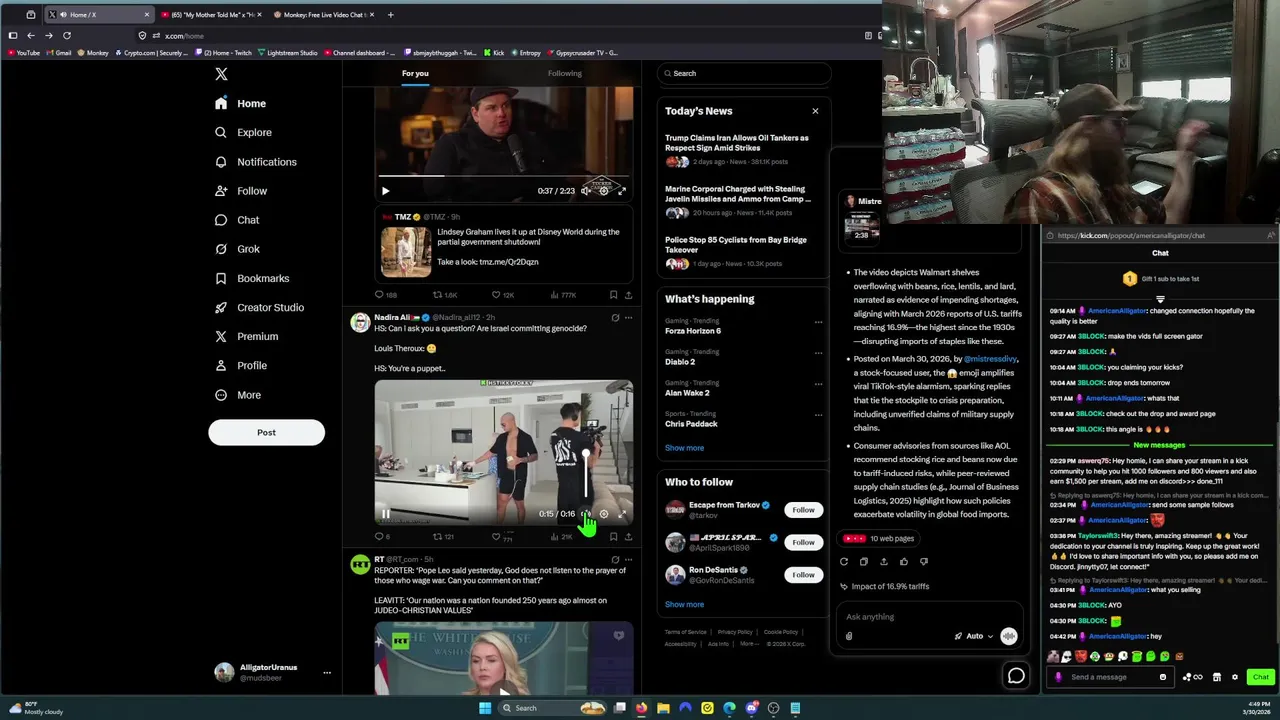
Task: Open more options on RT post
Action: [x=628, y=560]
